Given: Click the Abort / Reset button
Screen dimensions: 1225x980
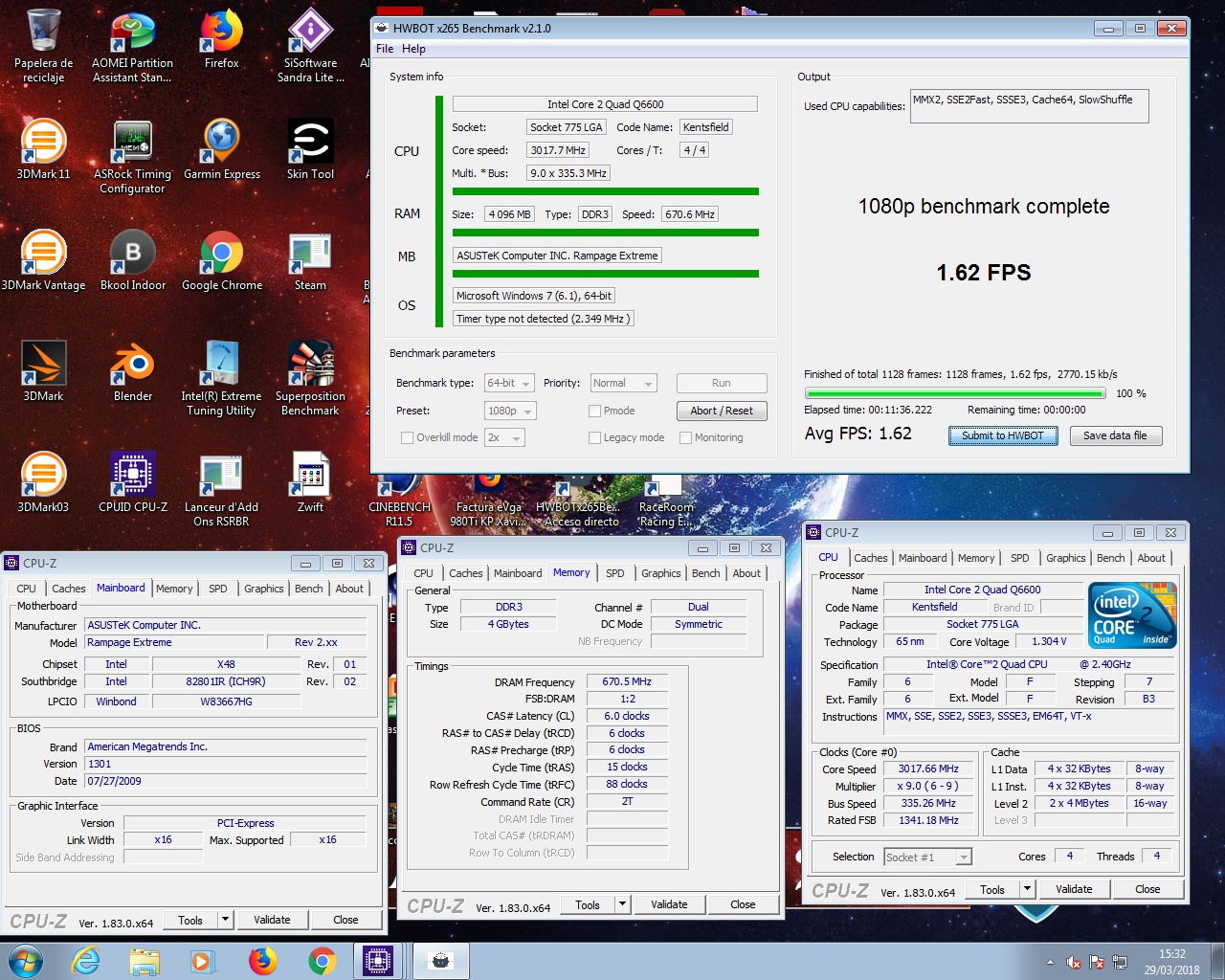Looking at the screenshot, I should 722,411.
